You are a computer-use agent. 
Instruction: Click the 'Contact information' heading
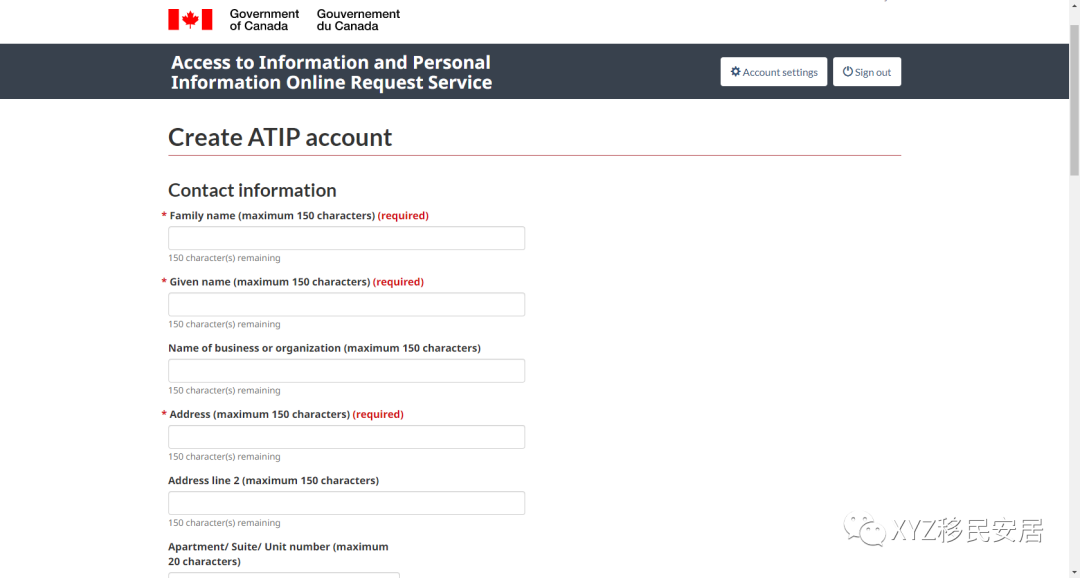pos(252,190)
